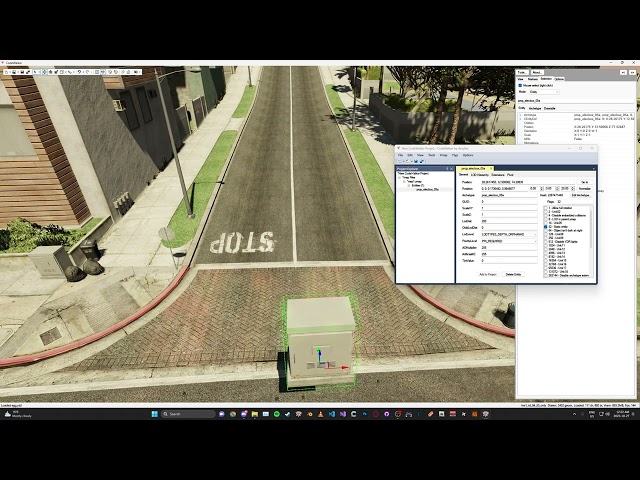The width and height of the screenshot is (640, 480).
Task: Open the LodLevel dropdown
Action: point(509,234)
